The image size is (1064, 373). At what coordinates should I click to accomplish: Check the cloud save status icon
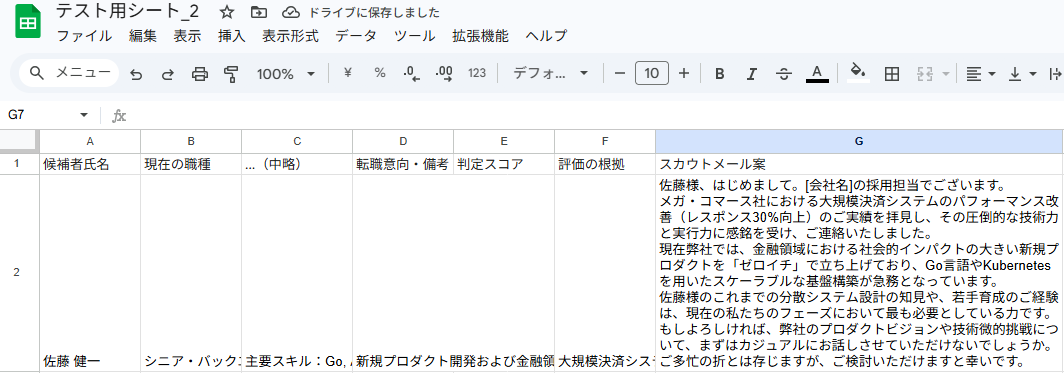[291, 12]
